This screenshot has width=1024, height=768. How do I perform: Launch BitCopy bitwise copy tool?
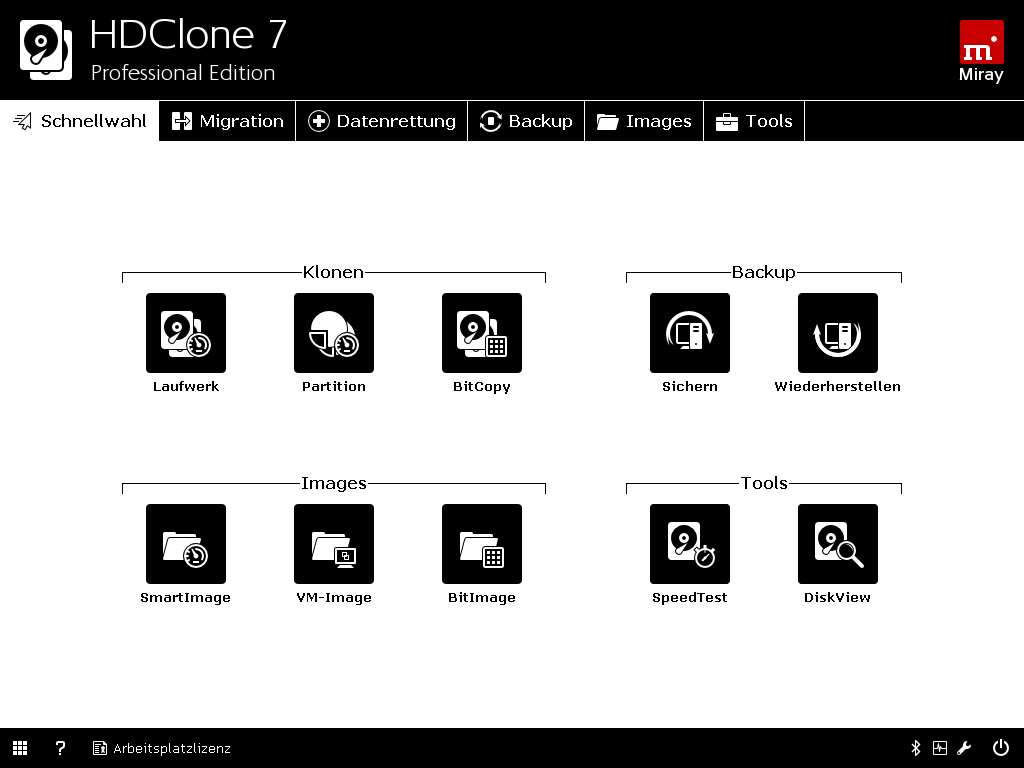coord(481,333)
